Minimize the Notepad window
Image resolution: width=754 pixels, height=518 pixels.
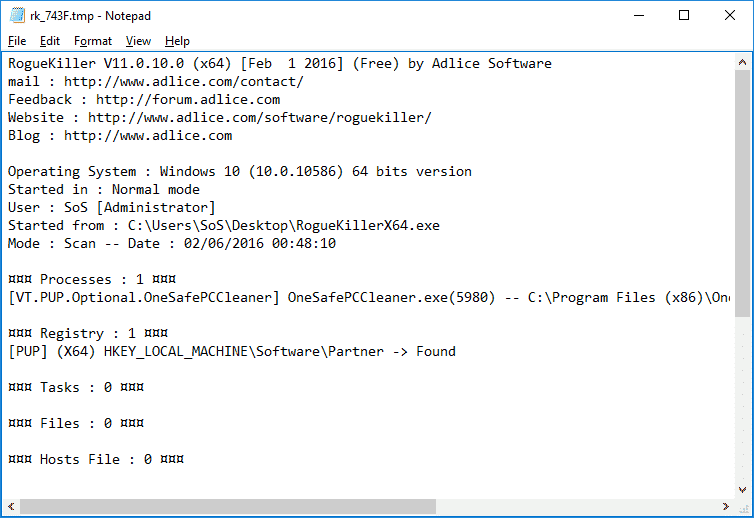[638, 15]
